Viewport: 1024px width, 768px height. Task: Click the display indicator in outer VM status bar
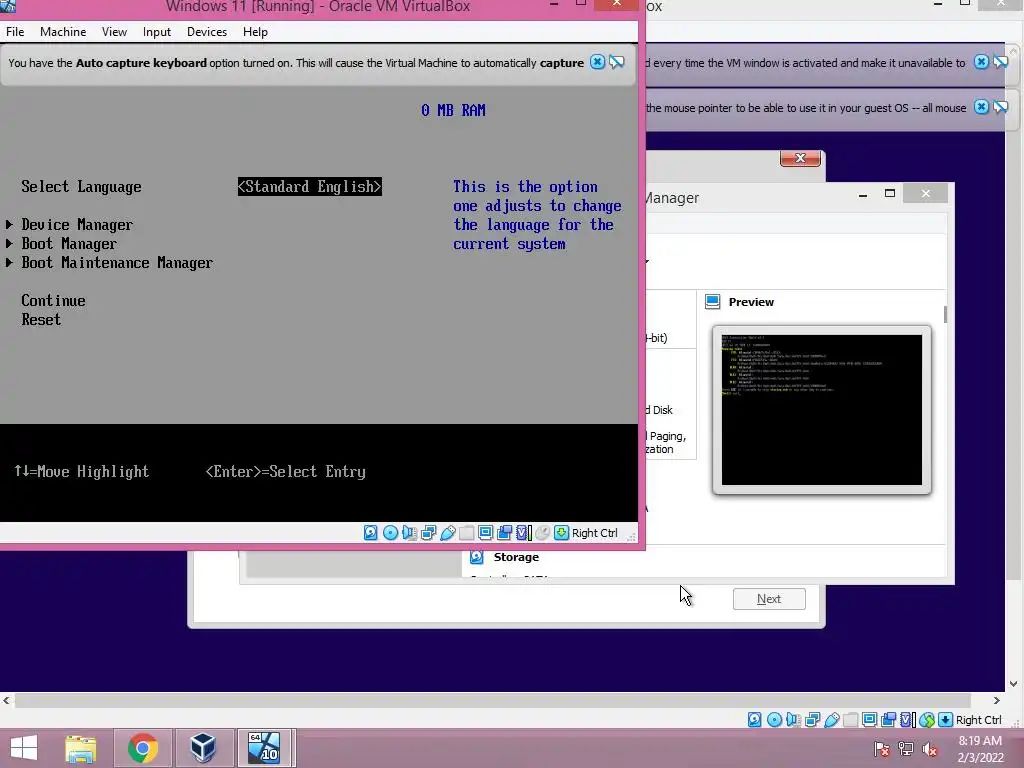click(x=869, y=720)
